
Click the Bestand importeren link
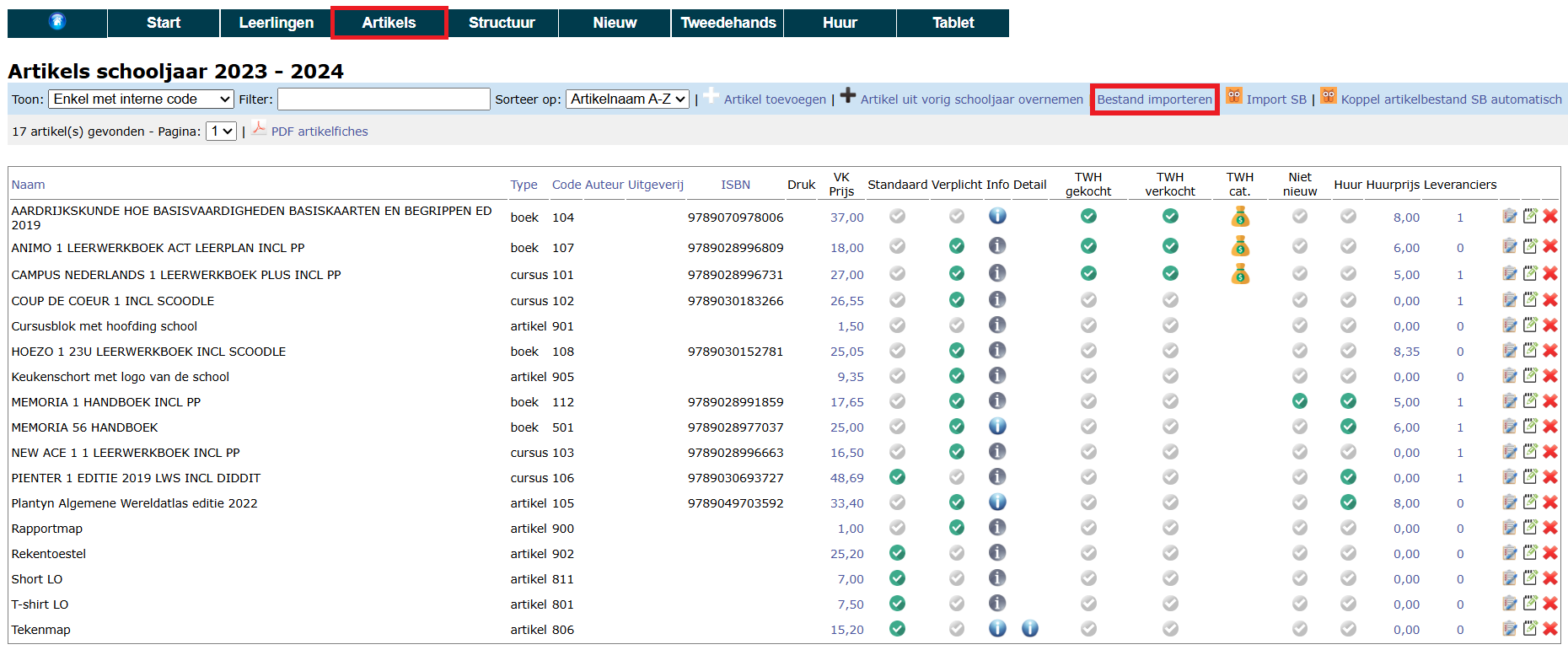click(1154, 99)
